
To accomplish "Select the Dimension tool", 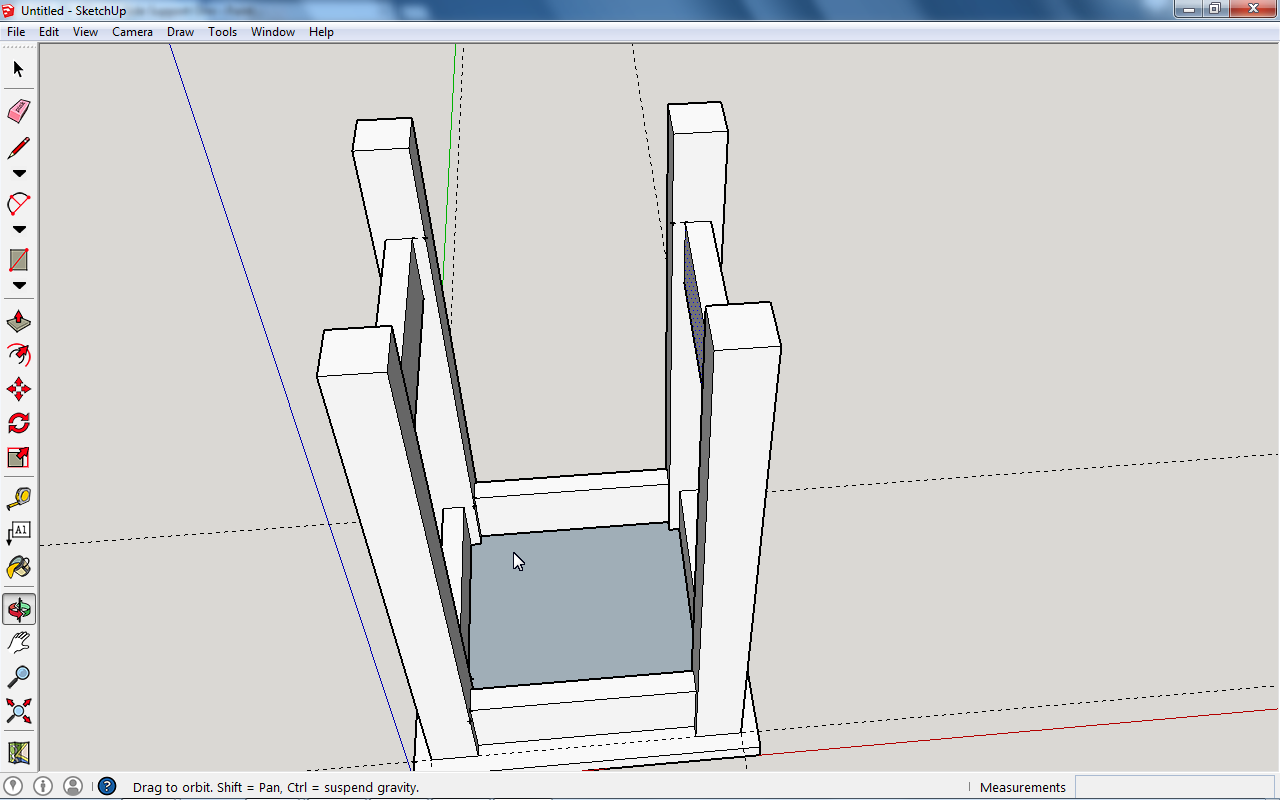I will coord(18,532).
